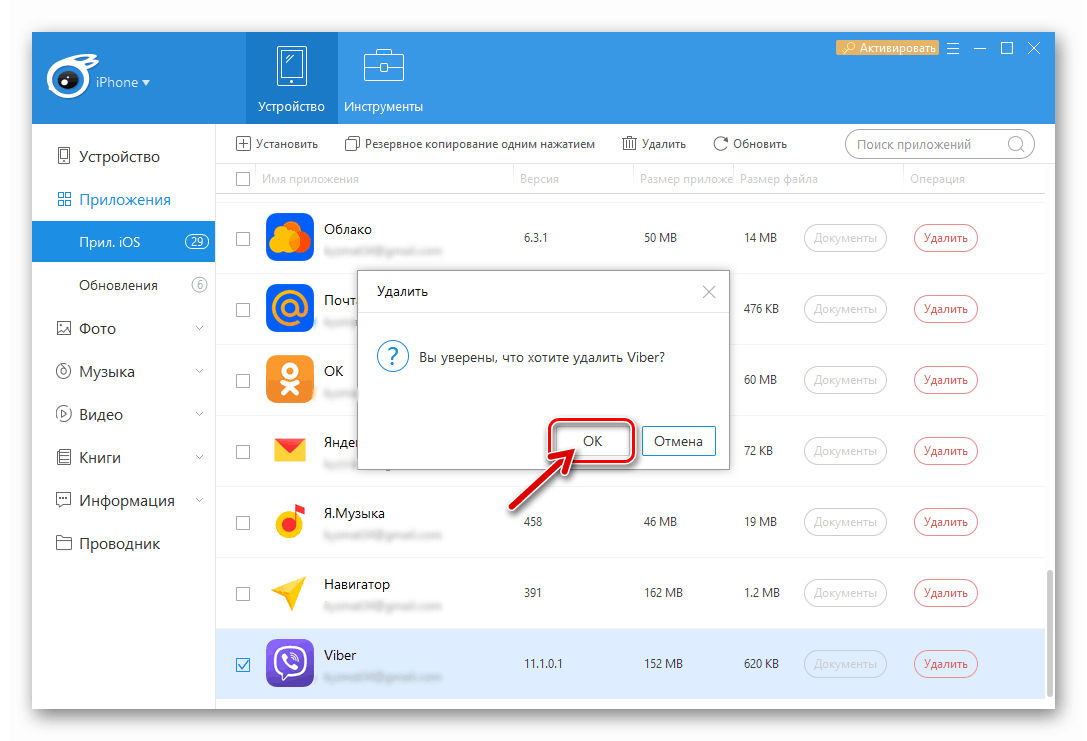Confirm deletion with the OK button
Image resolution: width=1087 pixels, height=741 pixels.
click(592, 441)
